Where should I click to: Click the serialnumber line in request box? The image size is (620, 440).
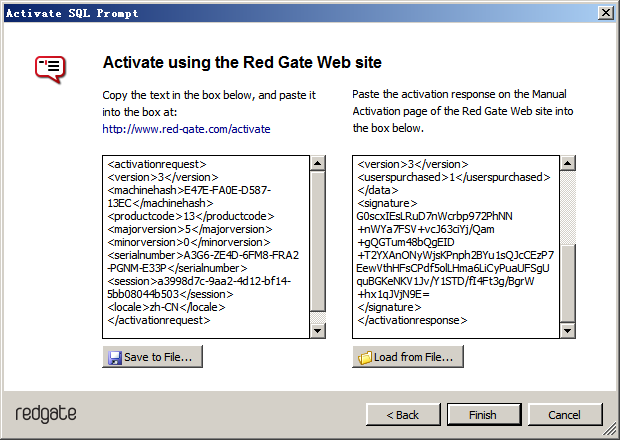click(x=203, y=262)
